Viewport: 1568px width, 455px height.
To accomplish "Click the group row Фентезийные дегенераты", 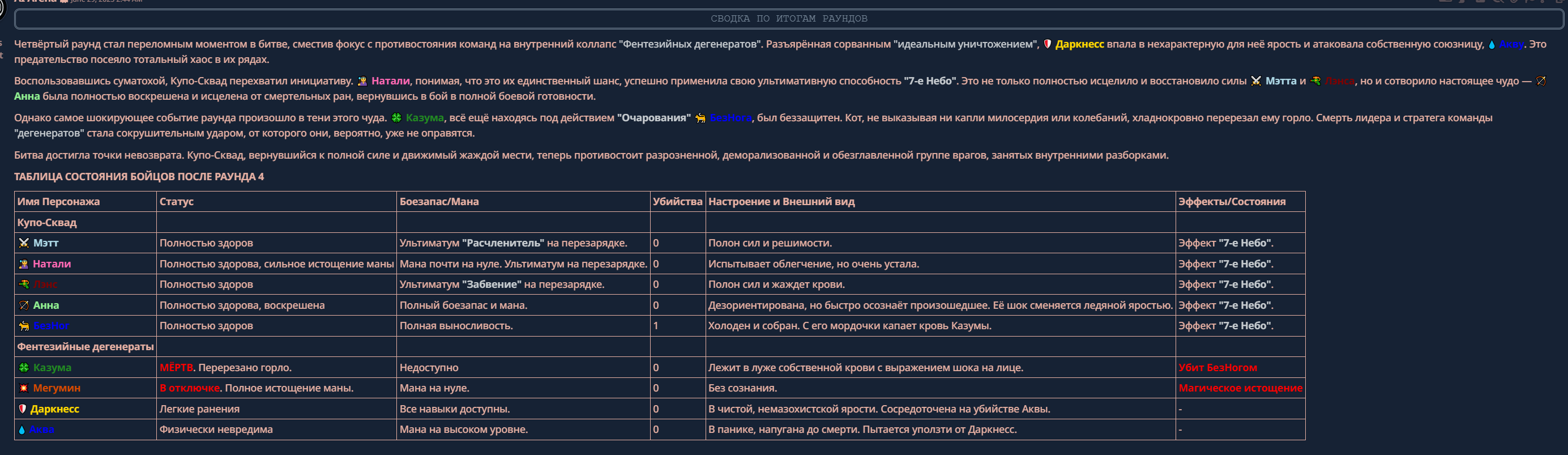I will 660,347.
